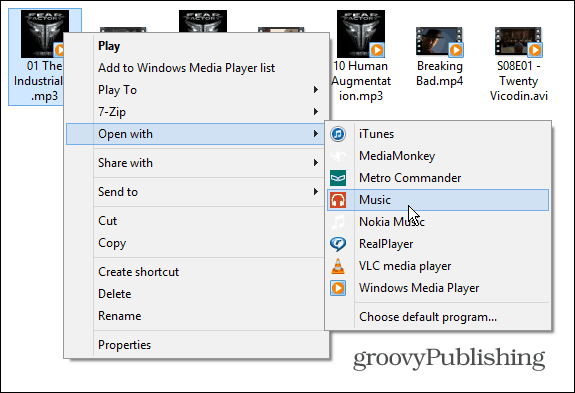Image resolution: width=575 pixels, height=393 pixels.
Task: Expand the Share with submenu arrow
Action: click(x=316, y=163)
